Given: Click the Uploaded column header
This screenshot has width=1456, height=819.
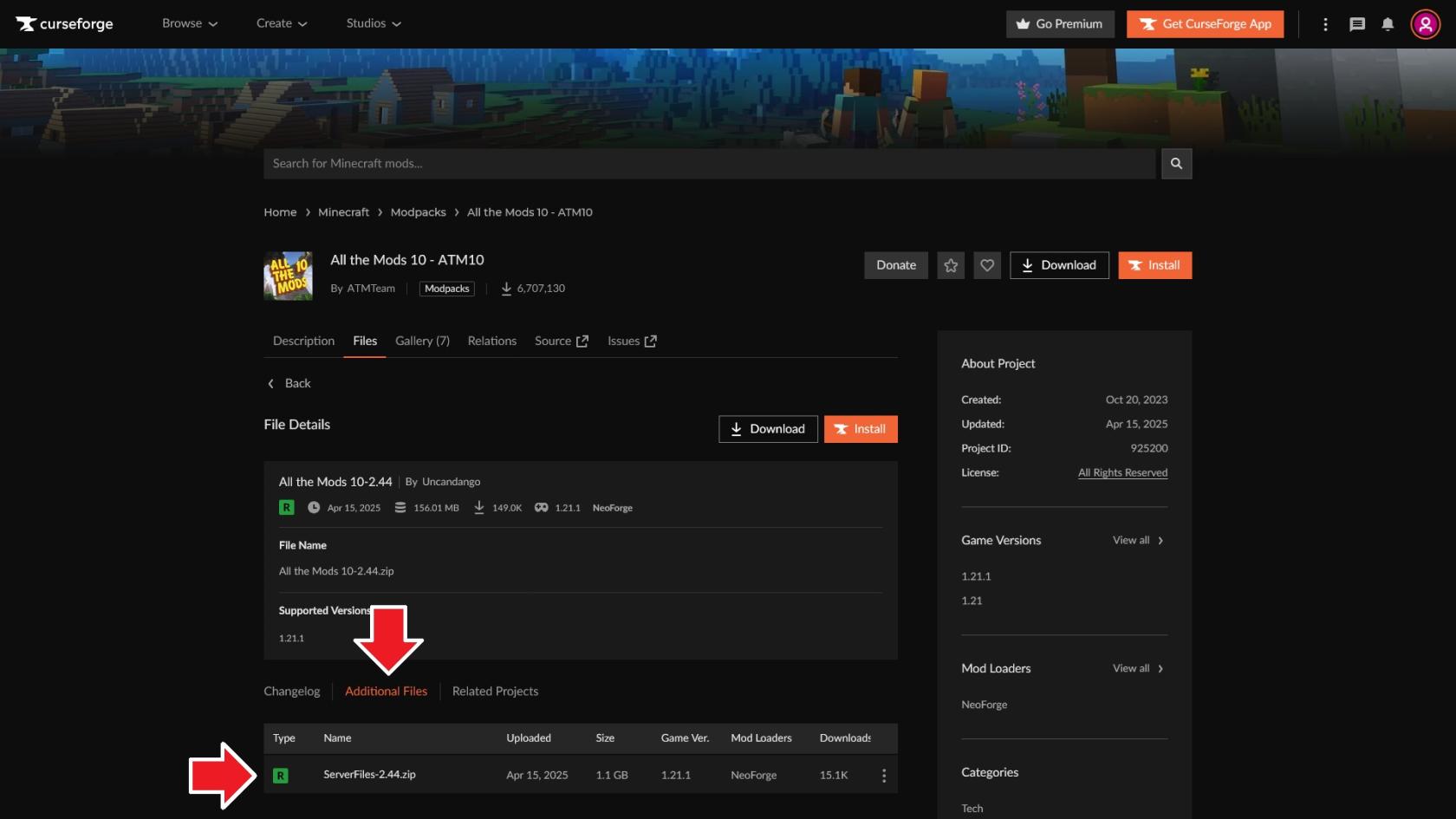Looking at the screenshot, I should click(529, 738).
